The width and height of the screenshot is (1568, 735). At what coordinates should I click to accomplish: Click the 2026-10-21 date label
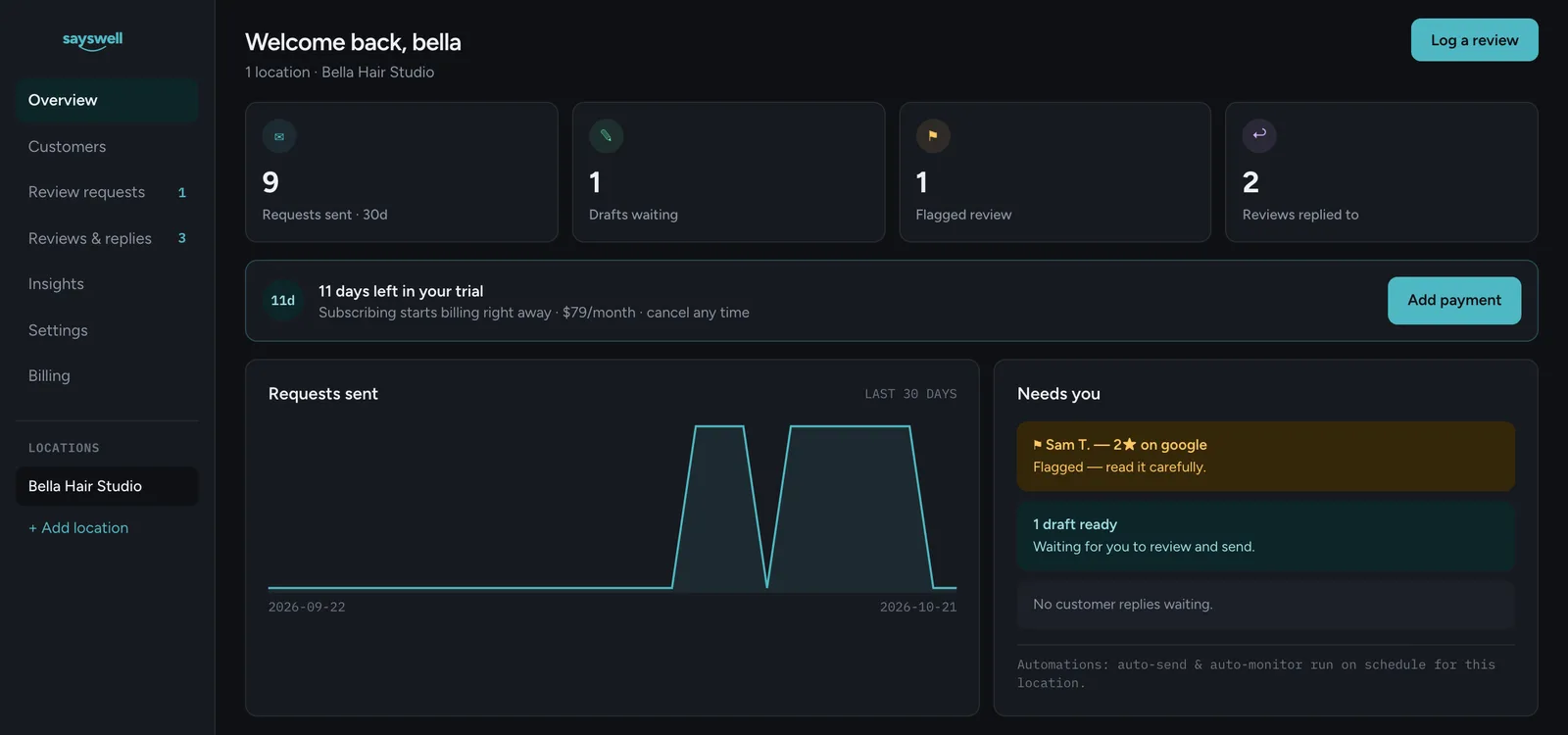(918, 608)
